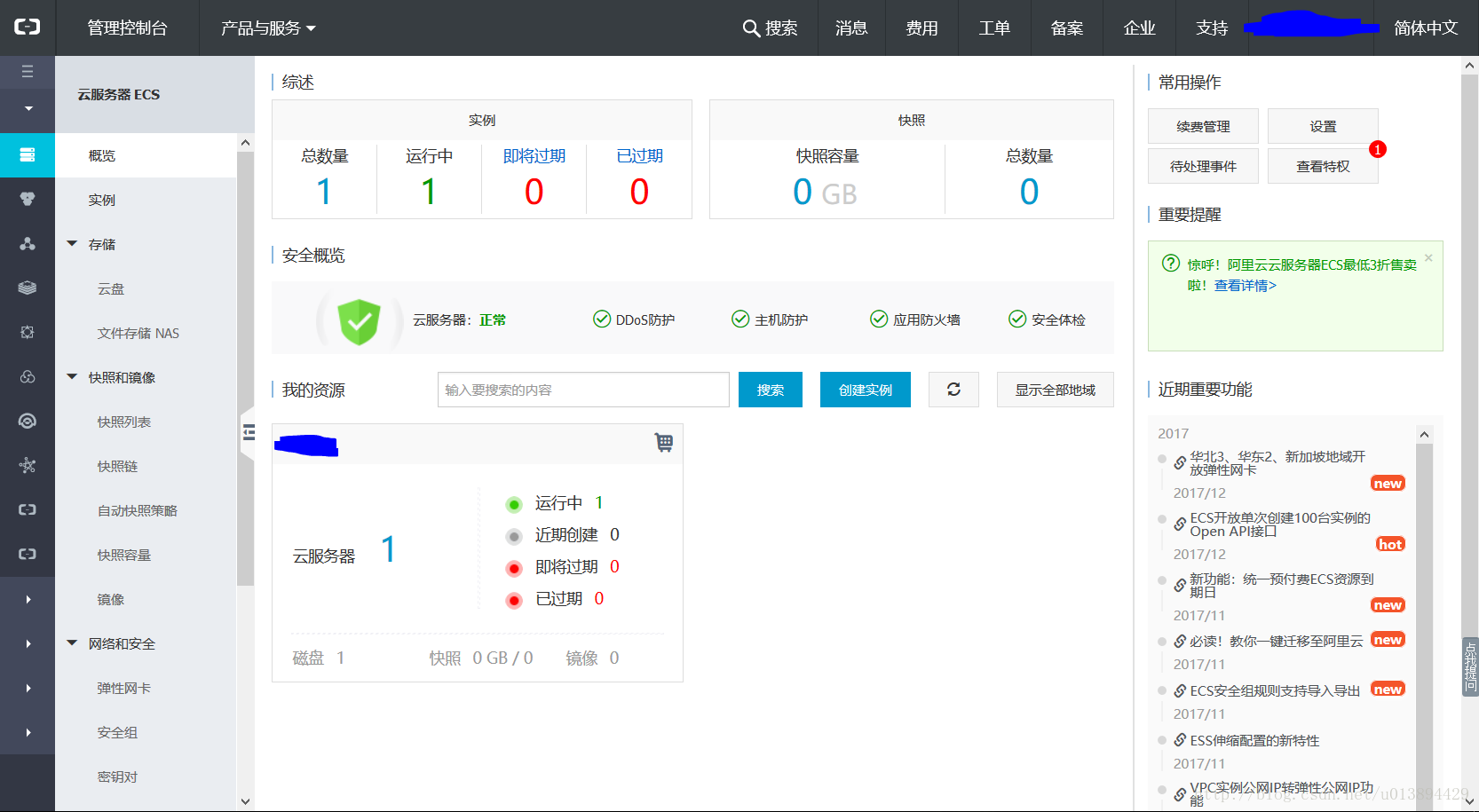Click 即将过期 link in instance summary

[x=534, y=155]
